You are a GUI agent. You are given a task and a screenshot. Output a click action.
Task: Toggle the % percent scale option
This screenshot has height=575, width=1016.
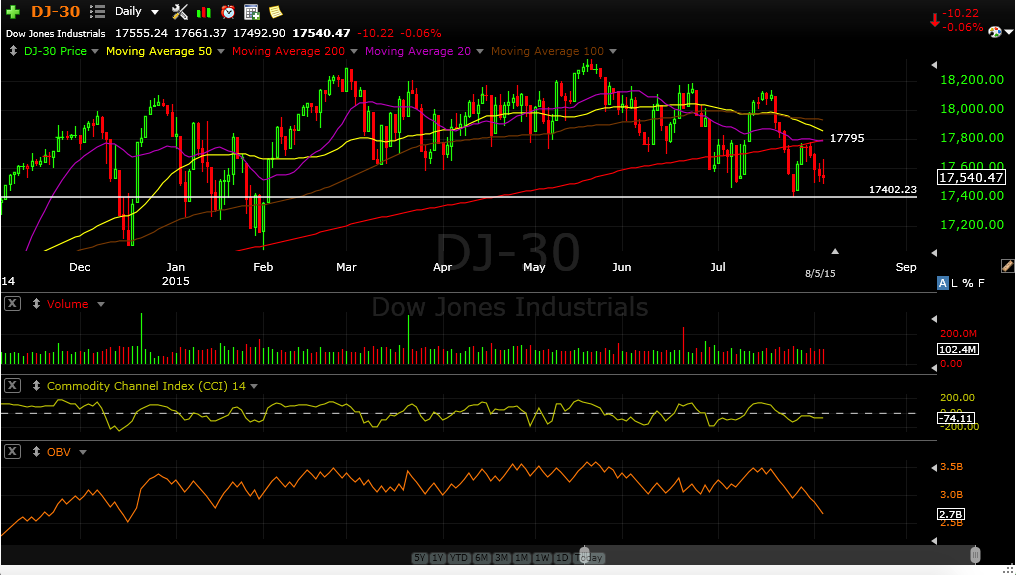[x=967, y=283]
